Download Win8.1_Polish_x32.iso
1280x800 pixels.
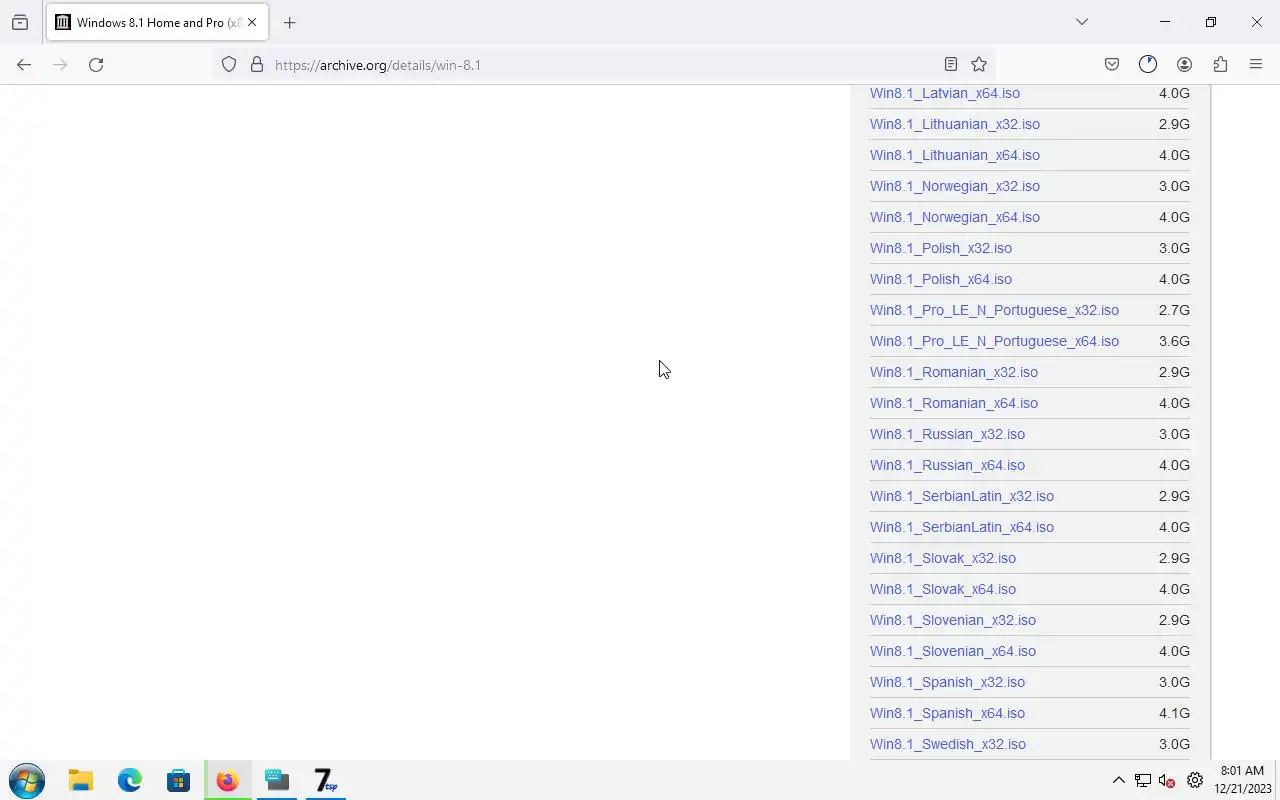pos(941,248)
